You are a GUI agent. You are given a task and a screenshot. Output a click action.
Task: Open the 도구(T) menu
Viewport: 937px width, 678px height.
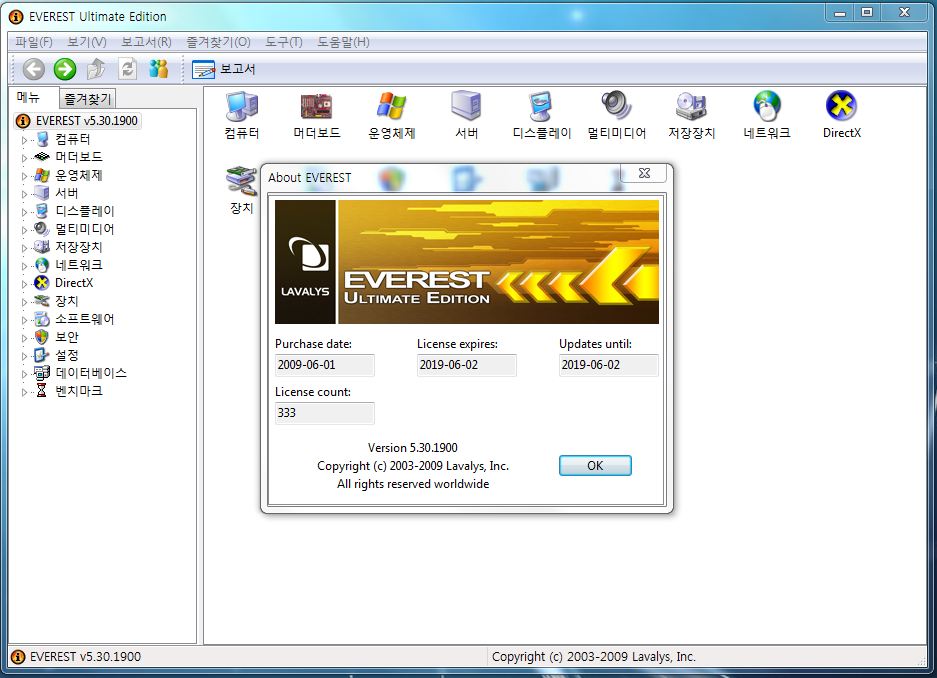point(284,42)
